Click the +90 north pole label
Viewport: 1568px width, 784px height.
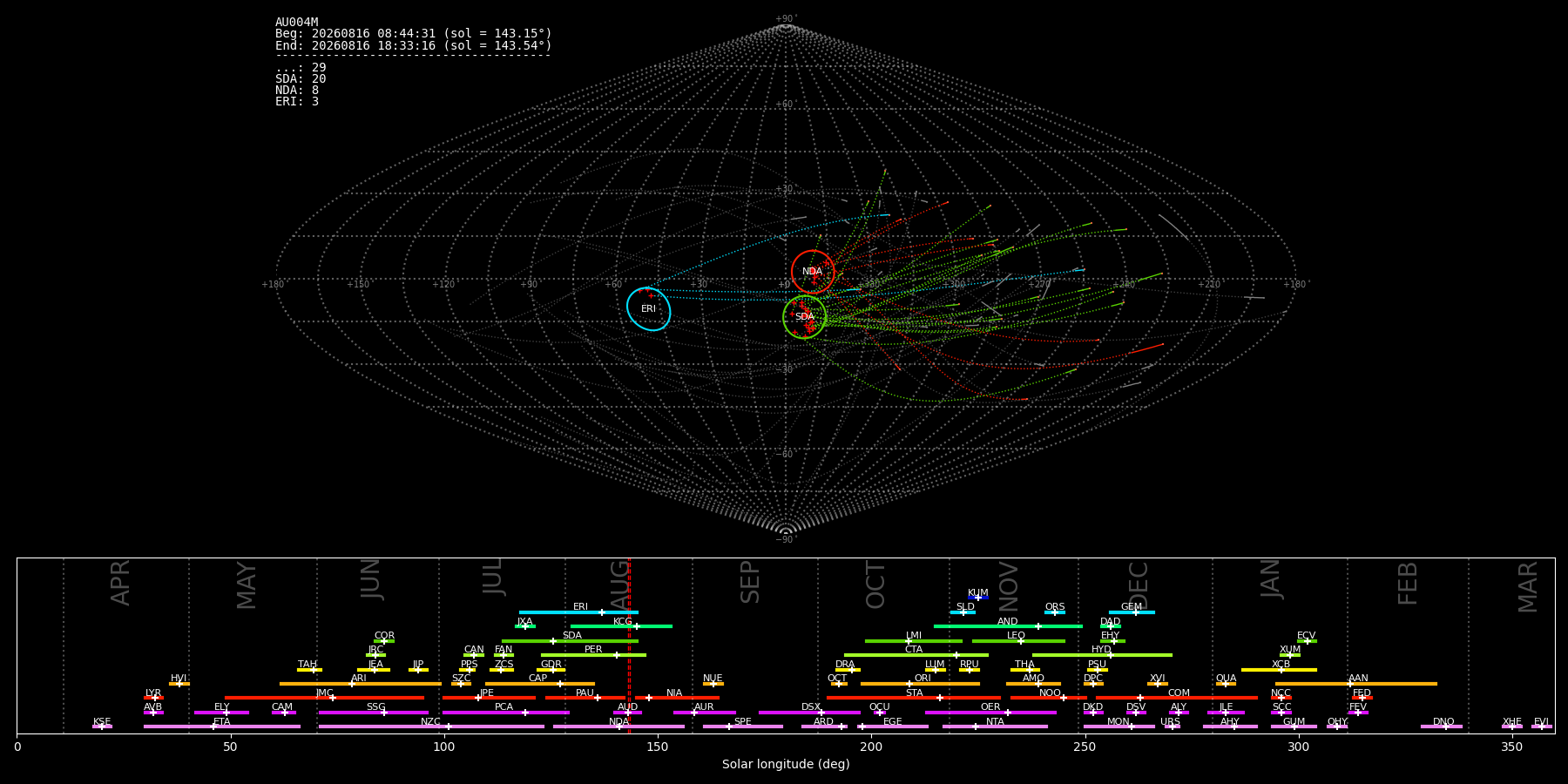(786, 19)
